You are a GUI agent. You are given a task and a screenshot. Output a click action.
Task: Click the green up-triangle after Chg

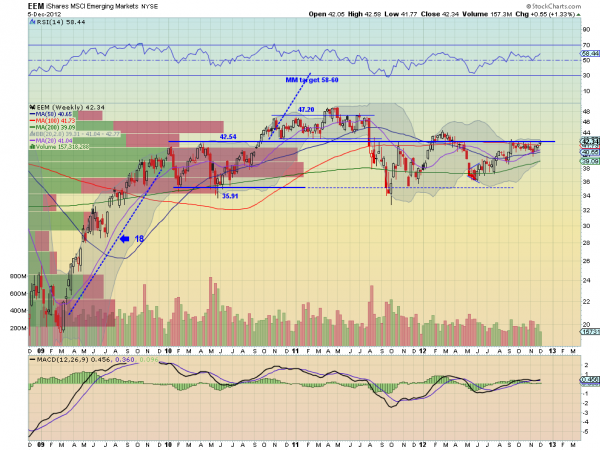579,15
